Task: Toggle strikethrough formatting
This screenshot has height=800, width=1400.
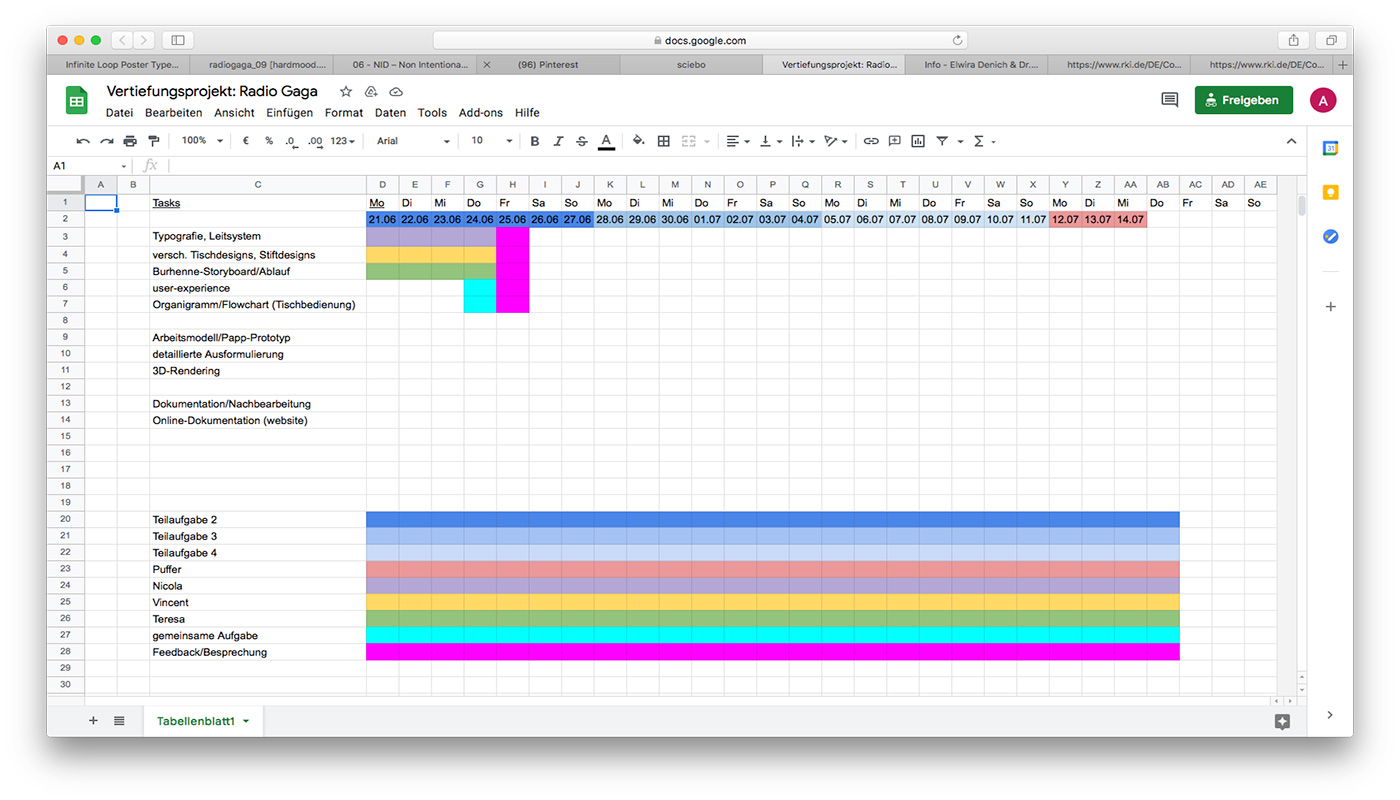Action: (x=582, y=141)
